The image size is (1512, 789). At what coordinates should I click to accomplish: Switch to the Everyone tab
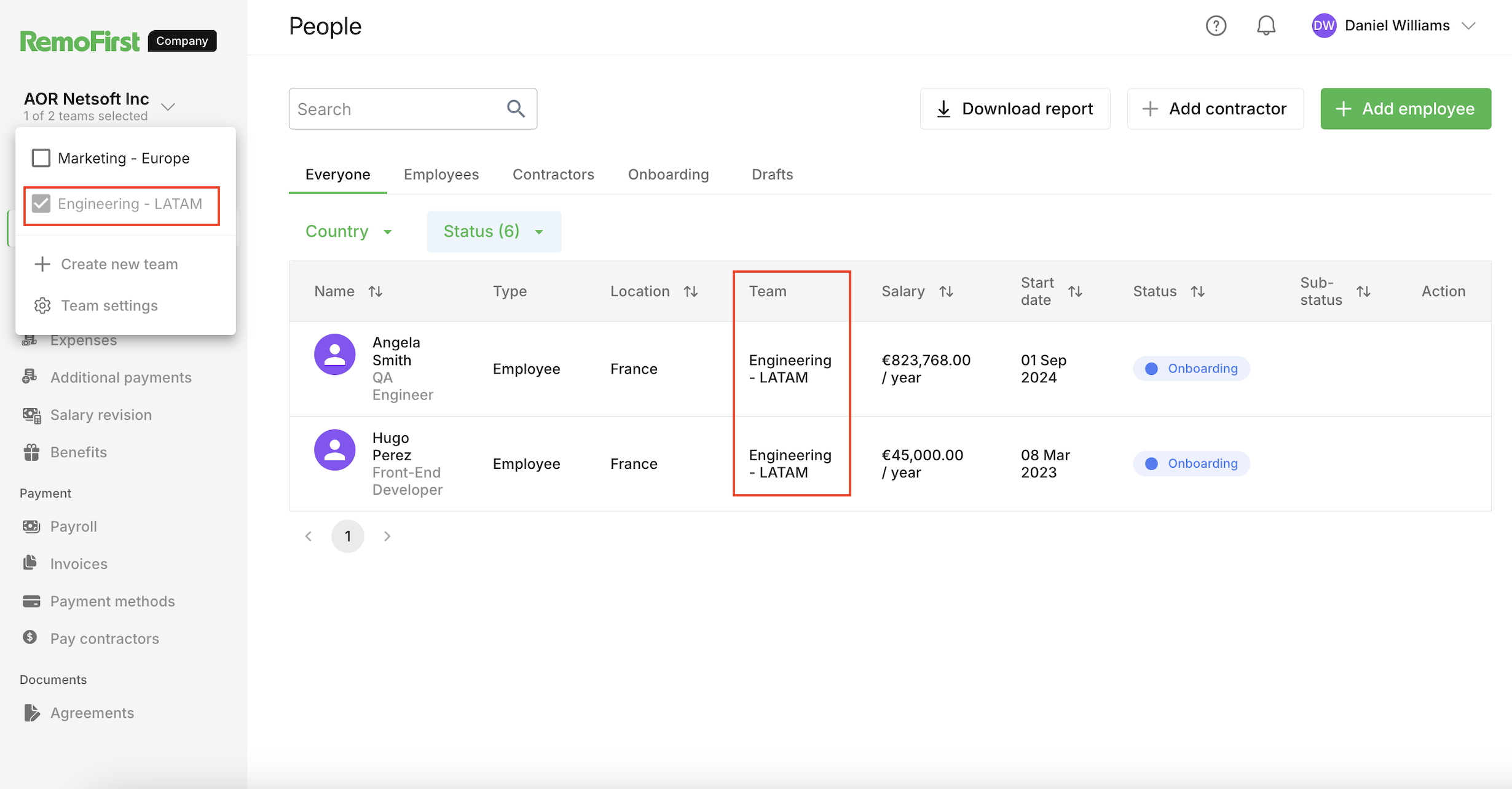coord(338,175)
